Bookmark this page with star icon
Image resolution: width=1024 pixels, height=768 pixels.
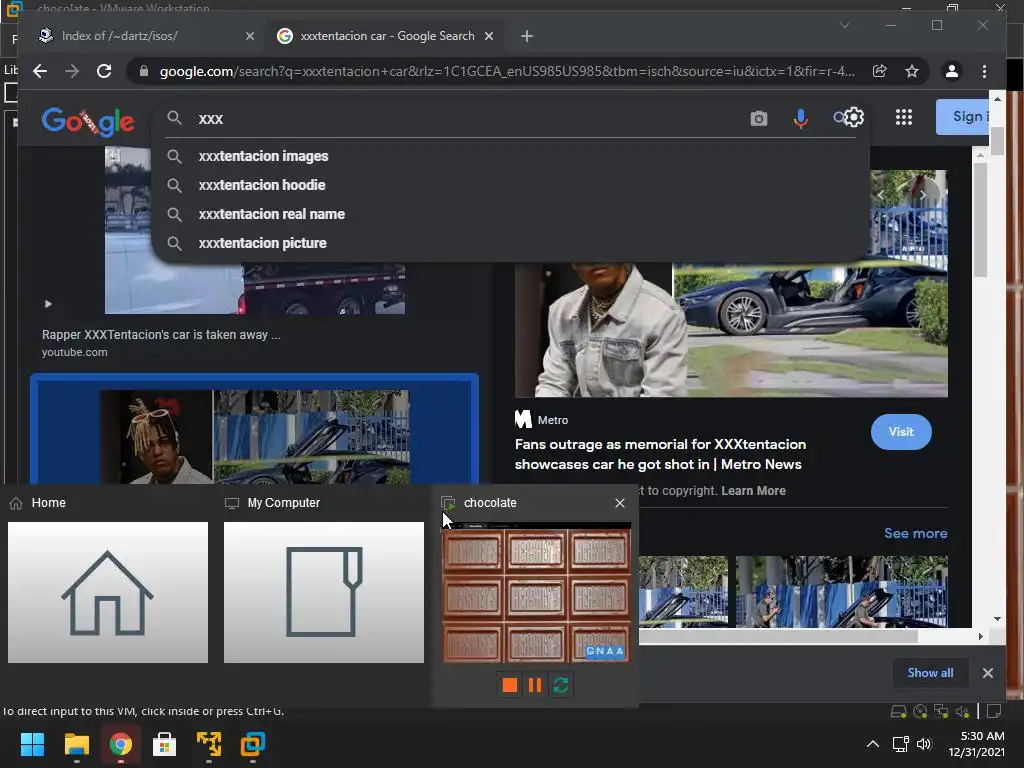coord(912,71)
